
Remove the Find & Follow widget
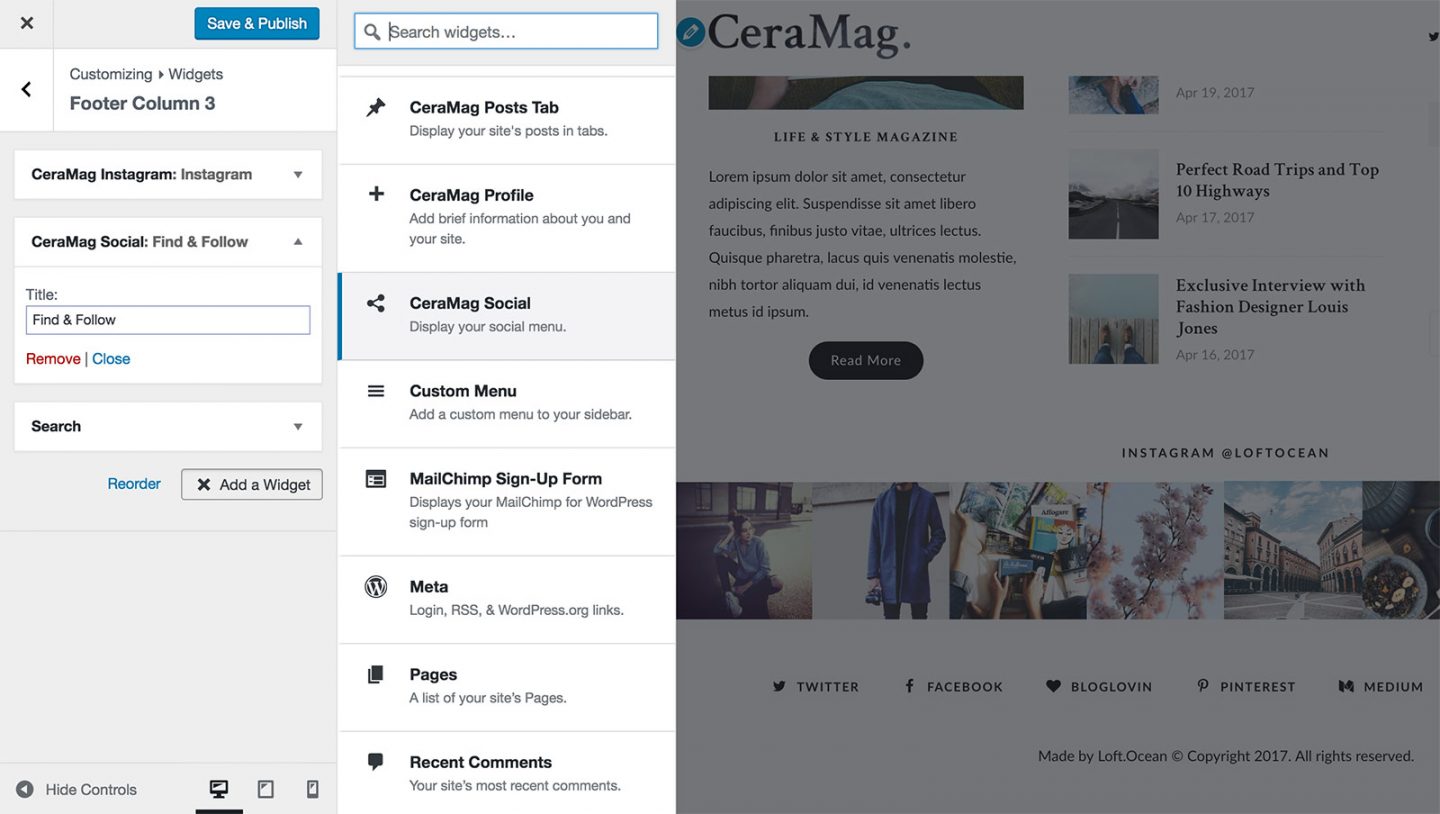[53, 358]
